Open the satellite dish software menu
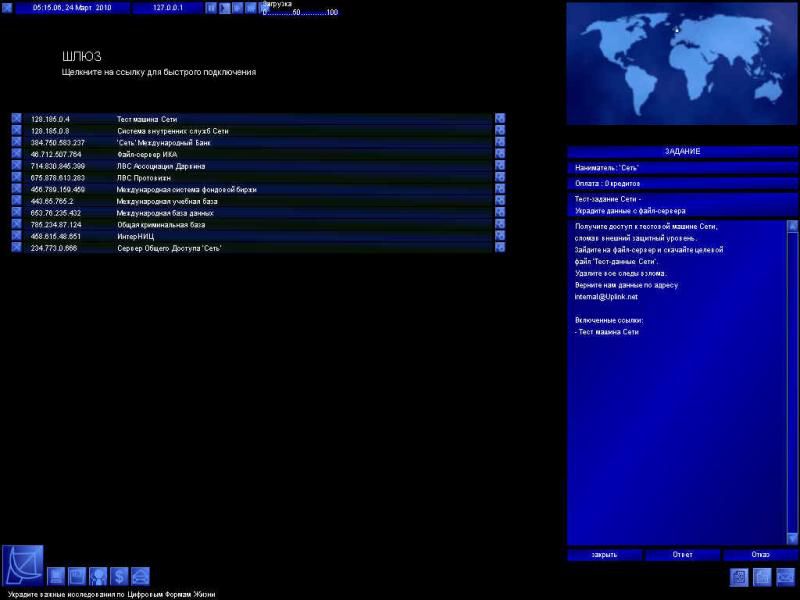The image size is (800, 600). coord(22,565)
